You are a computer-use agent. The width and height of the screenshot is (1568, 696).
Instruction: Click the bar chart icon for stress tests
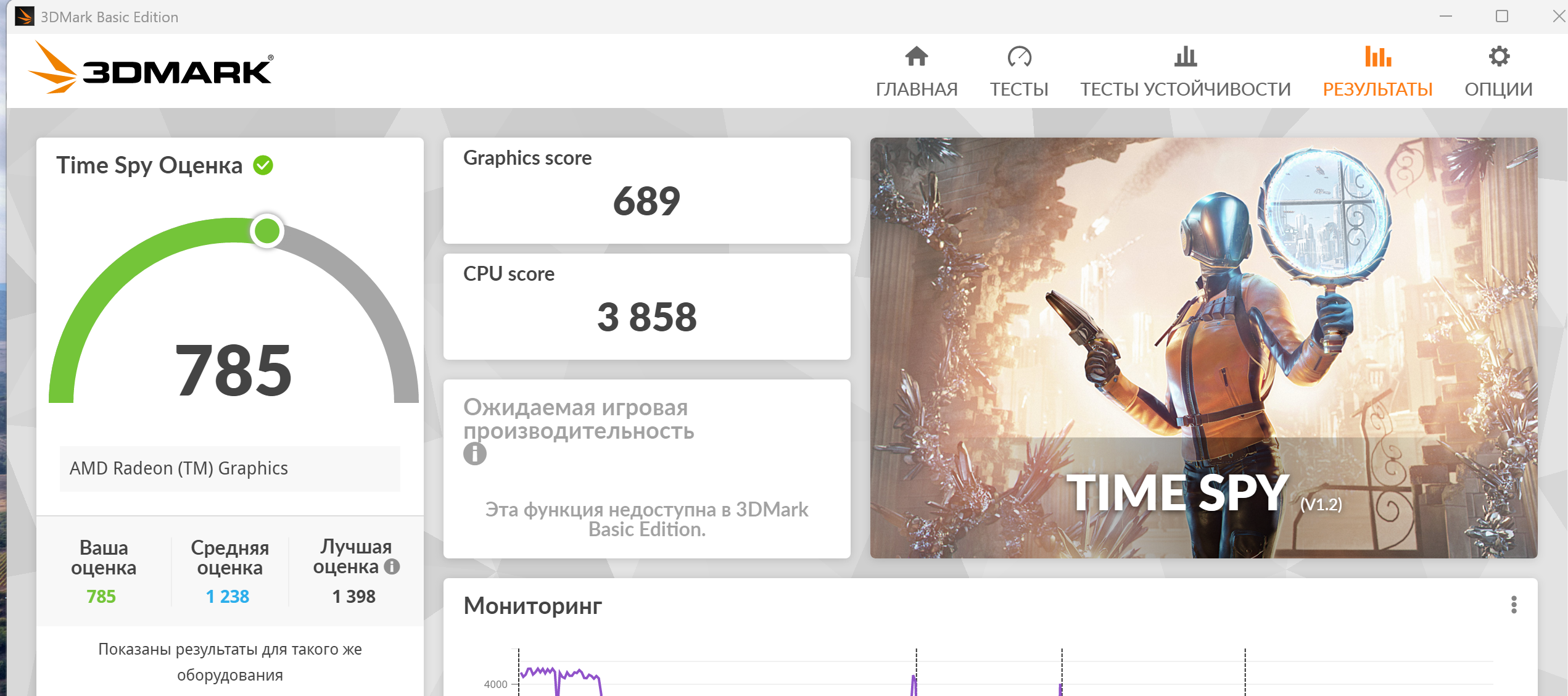coord(1185,57)
